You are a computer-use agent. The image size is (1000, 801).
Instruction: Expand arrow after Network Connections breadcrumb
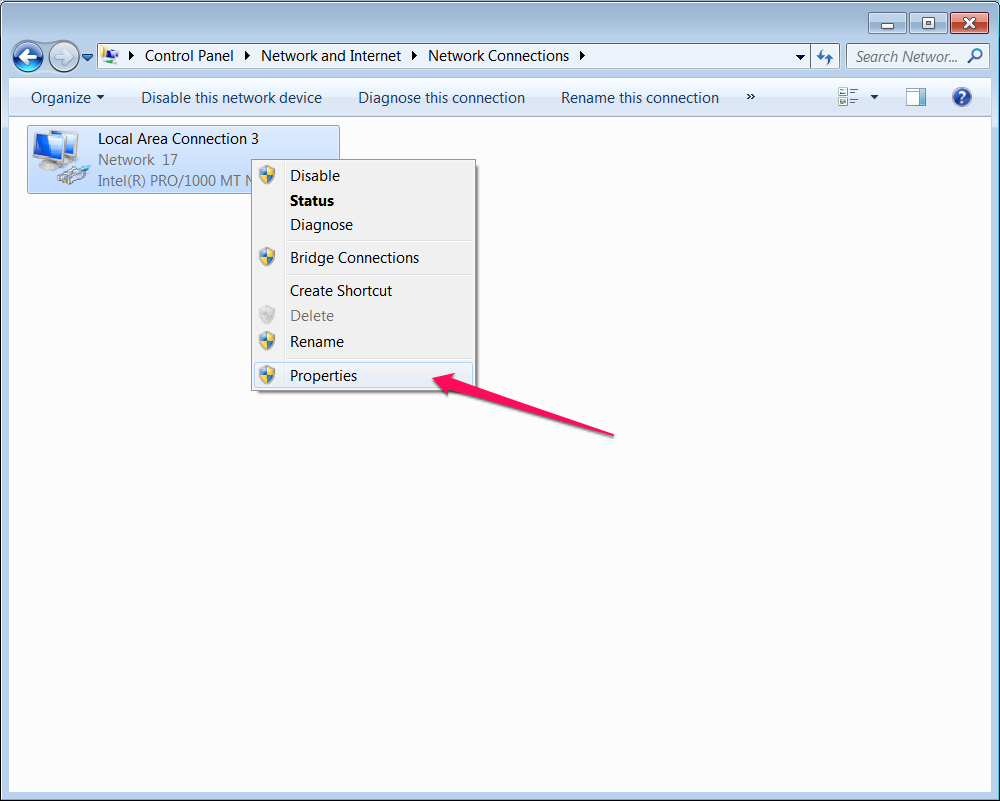click(x=582, y=56)
